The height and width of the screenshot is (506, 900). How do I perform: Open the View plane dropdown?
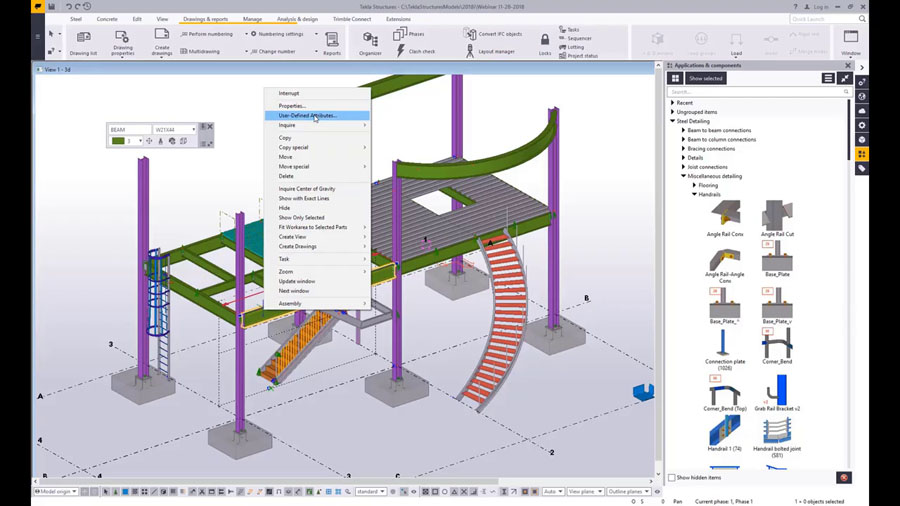tap(585, 492)
